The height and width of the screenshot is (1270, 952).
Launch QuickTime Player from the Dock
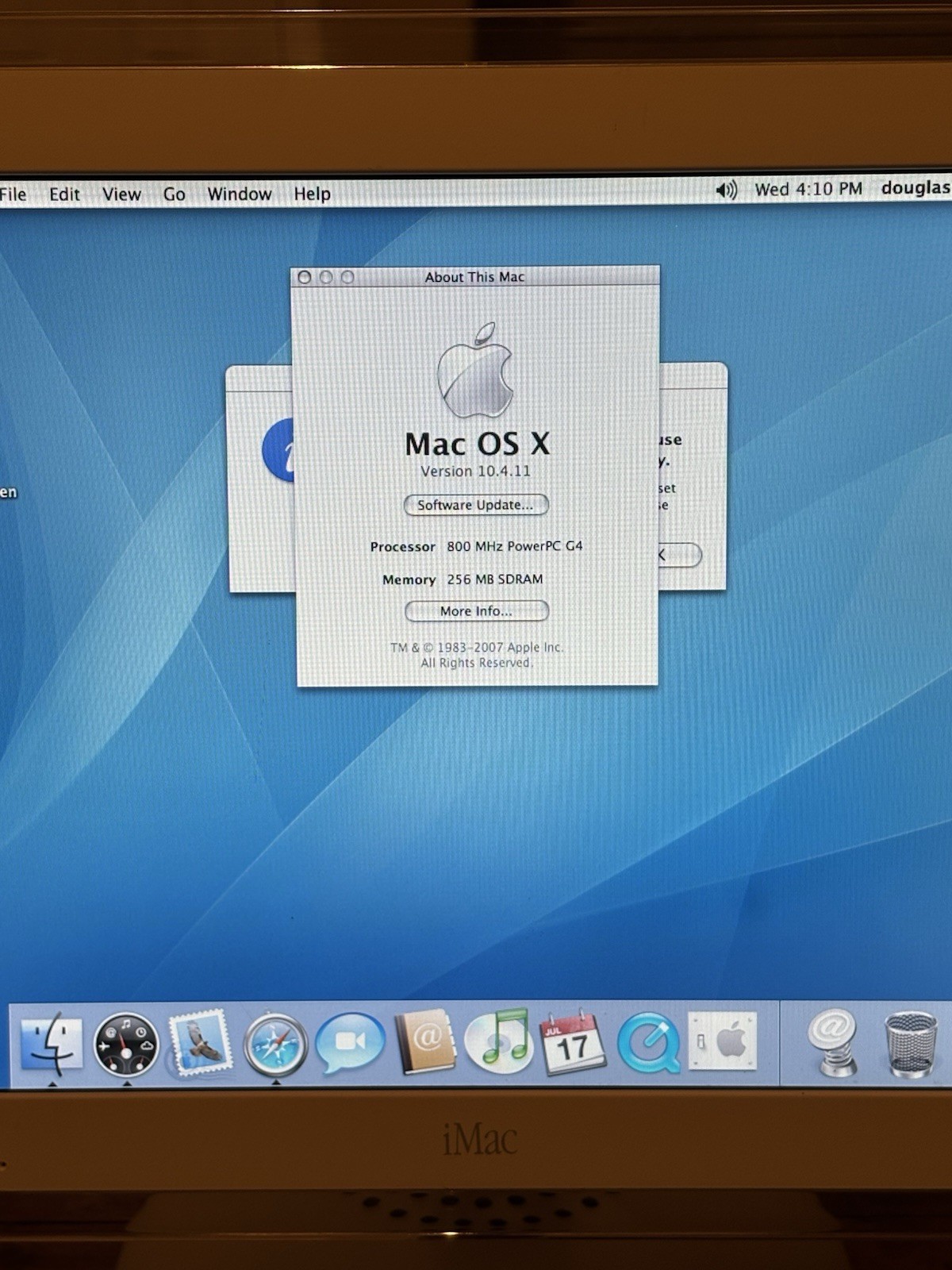pos(647,1043)
